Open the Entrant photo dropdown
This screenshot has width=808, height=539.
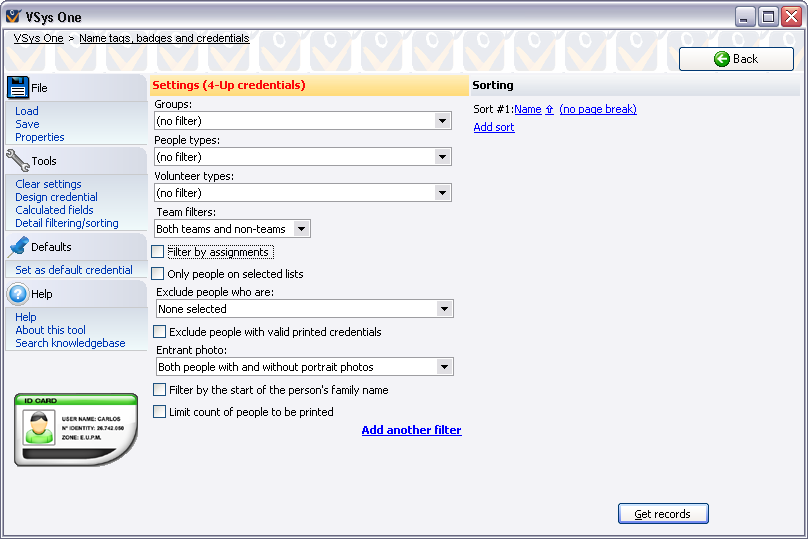[305, 367]
